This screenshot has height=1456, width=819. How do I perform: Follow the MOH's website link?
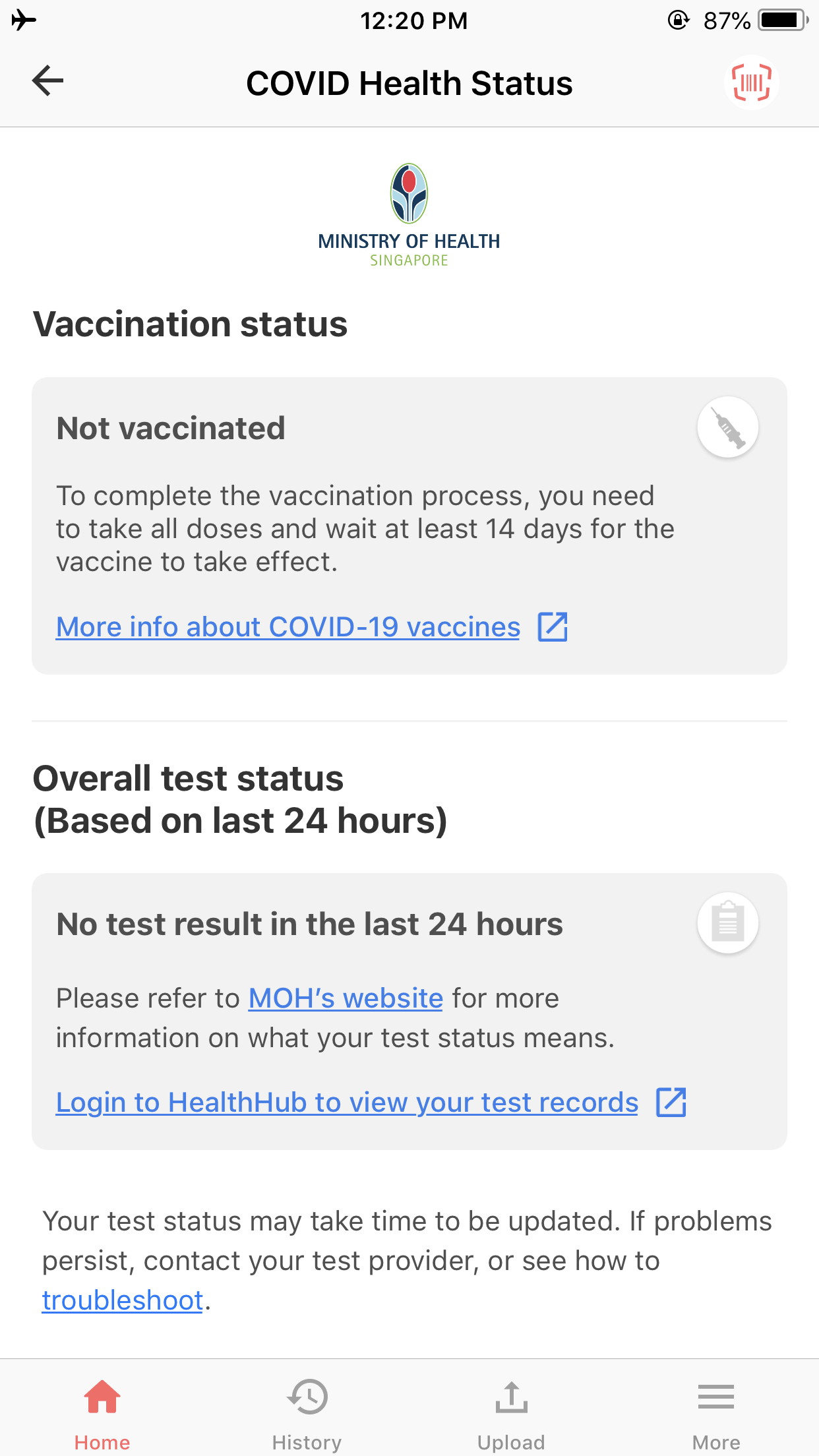click(x=346, y=998)
